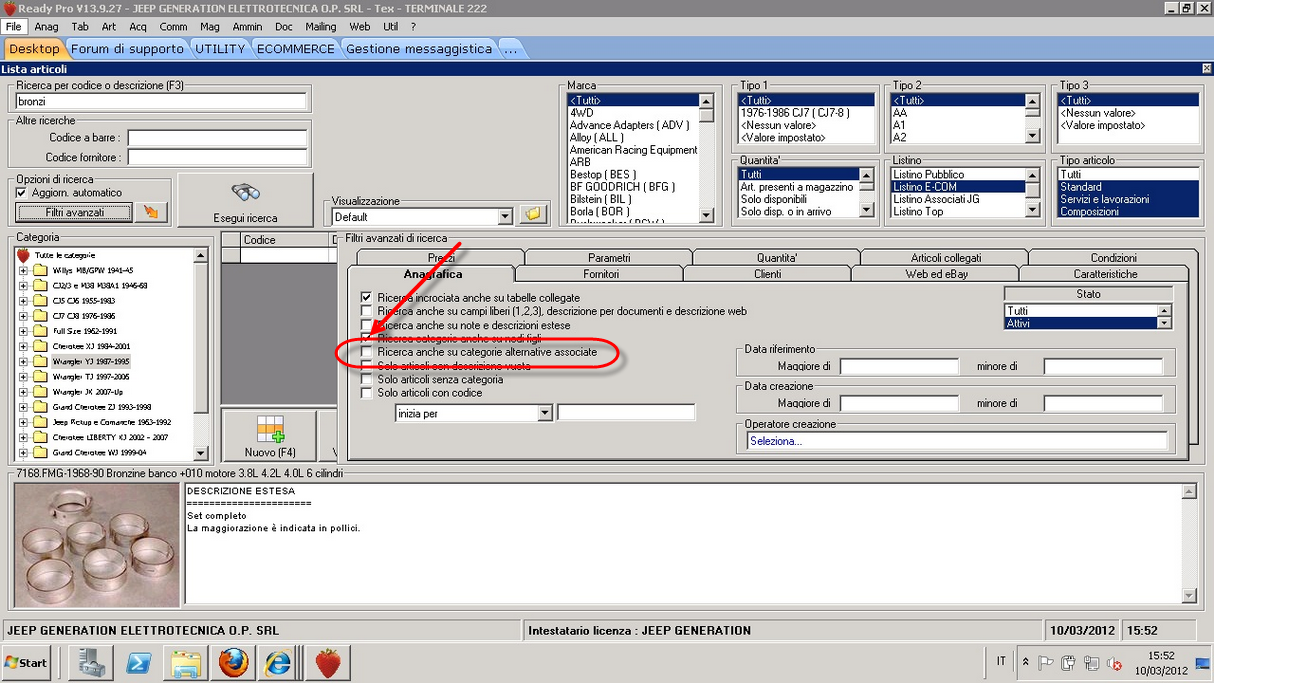
Task: Enable Ricerca anche su campi liberi checkbox
Action: (x=367, y=311)
